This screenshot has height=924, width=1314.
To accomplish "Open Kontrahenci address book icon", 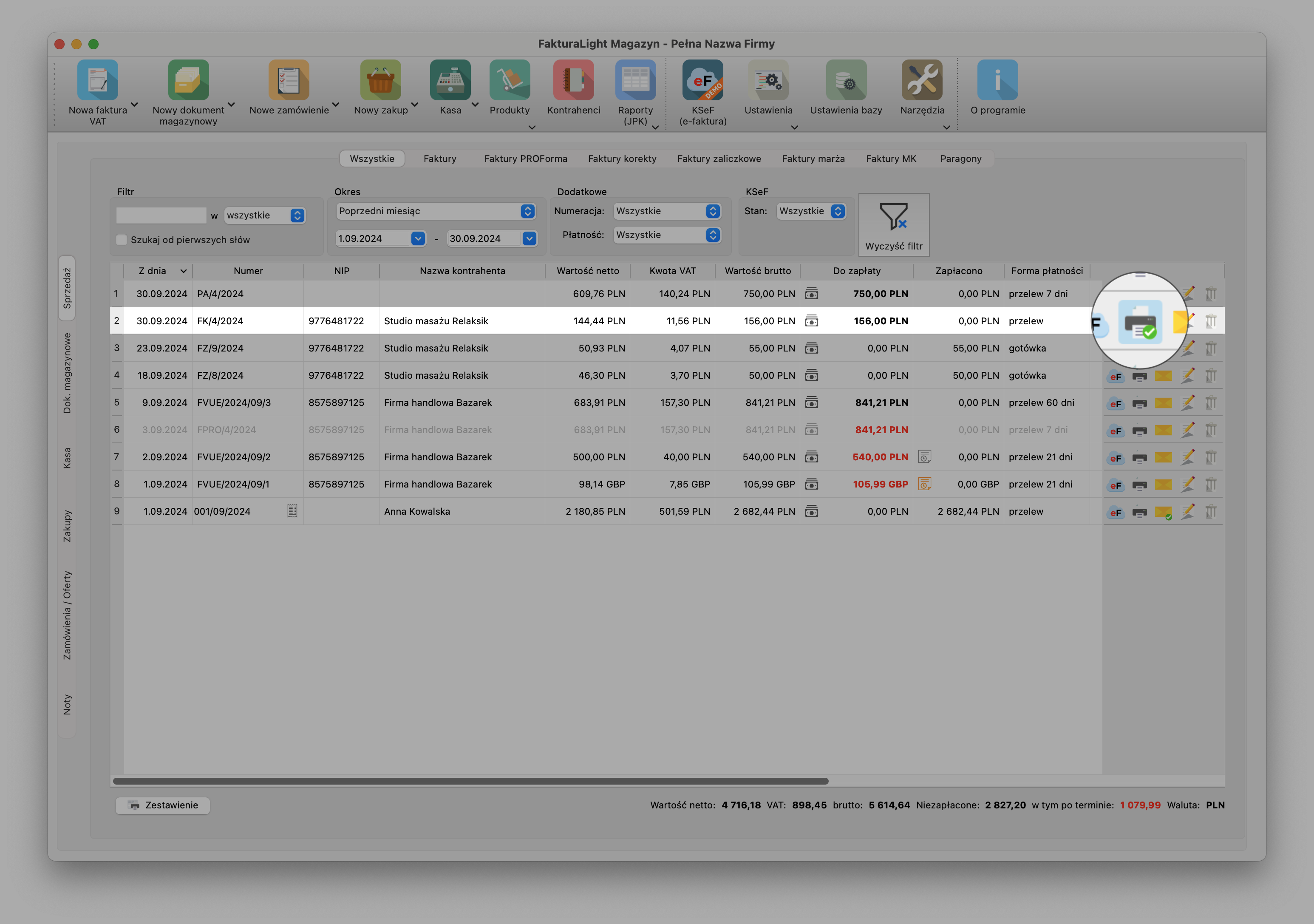I will [x=573, y=80].
